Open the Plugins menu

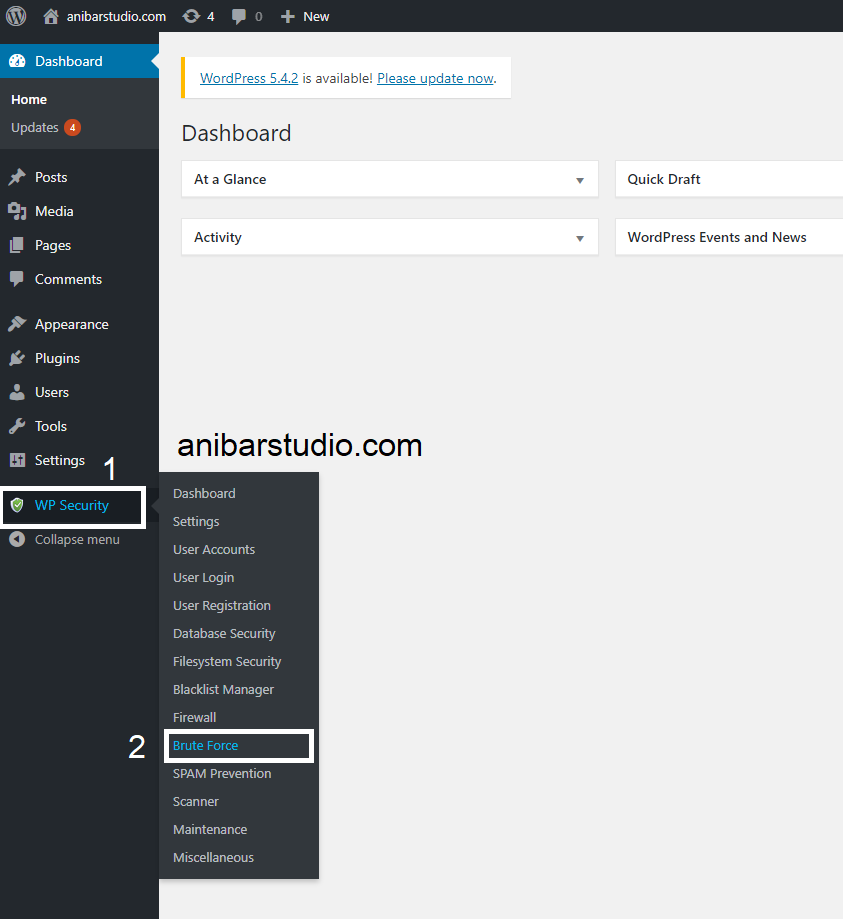pos(57,358)
